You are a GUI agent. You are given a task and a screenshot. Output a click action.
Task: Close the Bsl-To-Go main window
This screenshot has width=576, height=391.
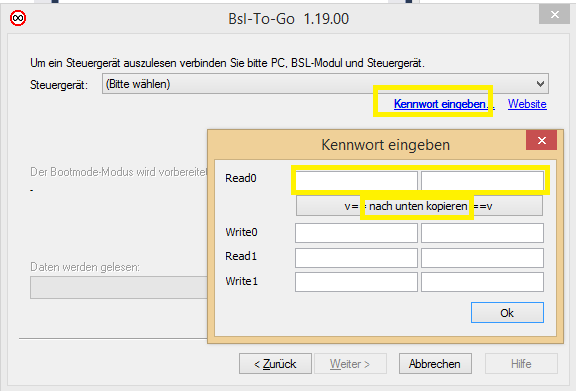click(554, 15)
